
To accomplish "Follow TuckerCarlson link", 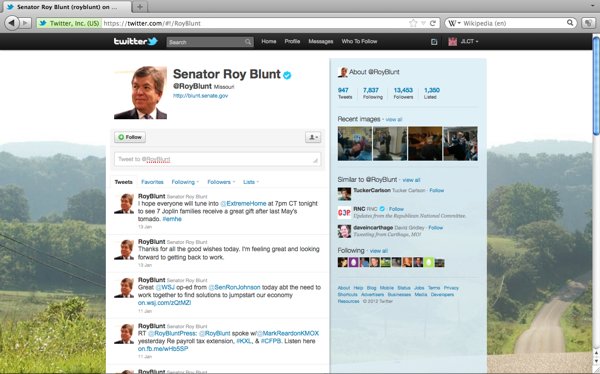I will point(437,190).
